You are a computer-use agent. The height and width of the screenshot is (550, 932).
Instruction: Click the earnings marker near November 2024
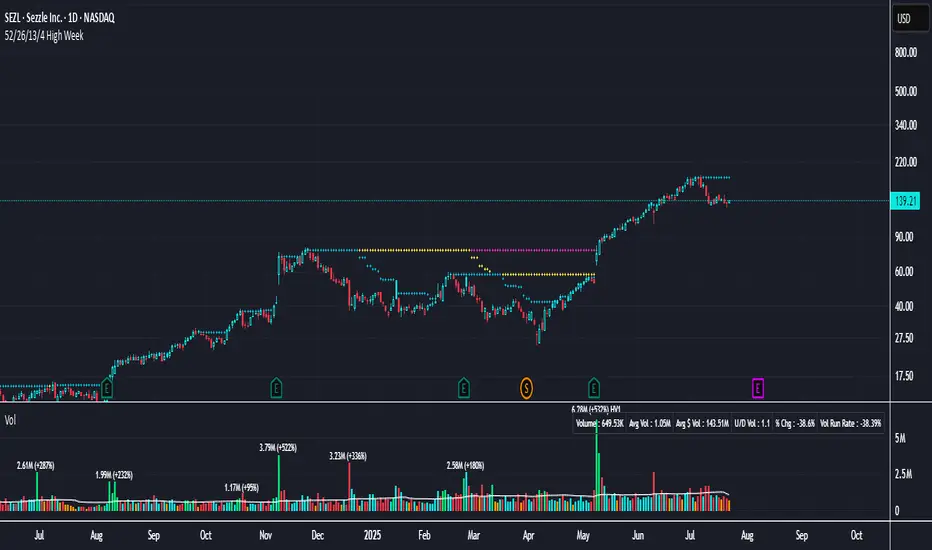click(278, 385)
